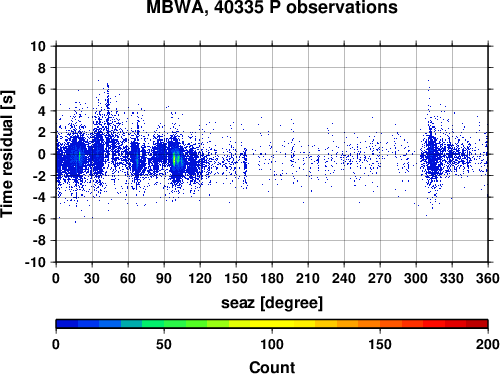The image size is (500, 374).
Task: Pick the yellow segment at count 100
Action: point(272,324)
